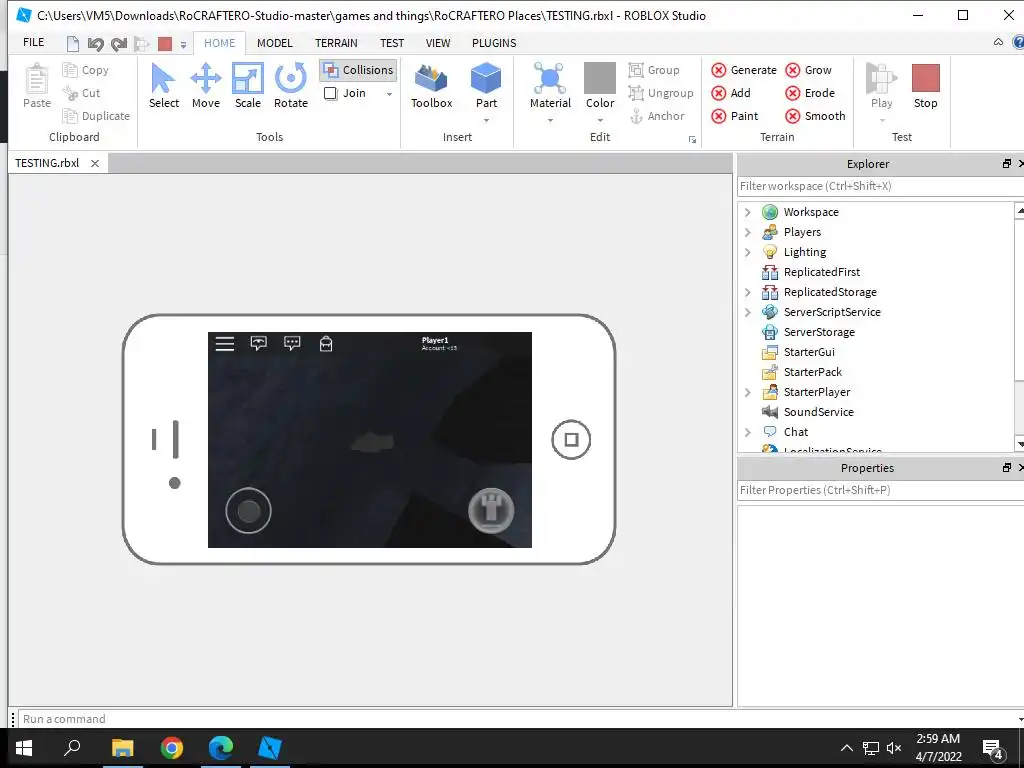Click the Undo icon in quick access
This screenshot has width=1024, height=768.
[x=95, y=44]
